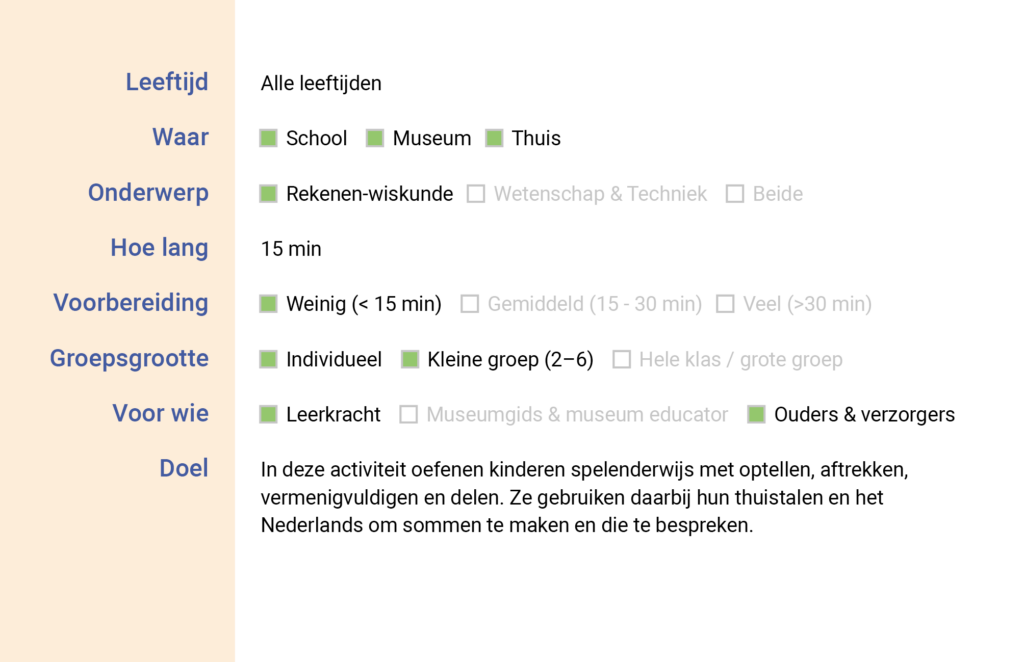Toggle Ouders & verzorgers checkbox
This screenshot has height=662, width=1024.
(756, 414)
